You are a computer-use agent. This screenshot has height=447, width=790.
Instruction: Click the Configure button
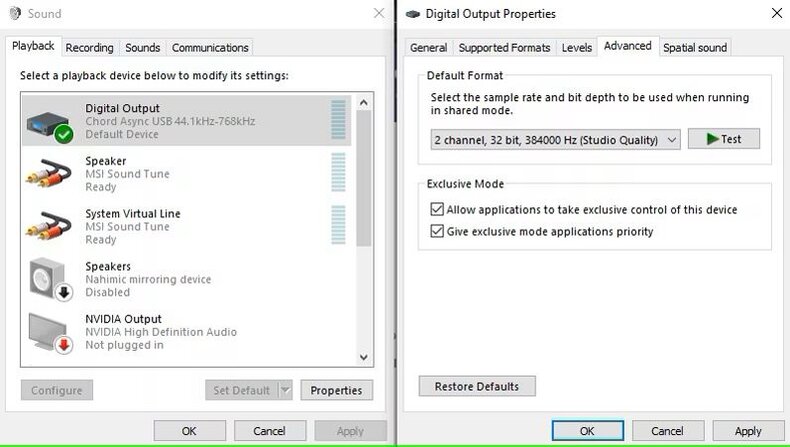point(56,390)
